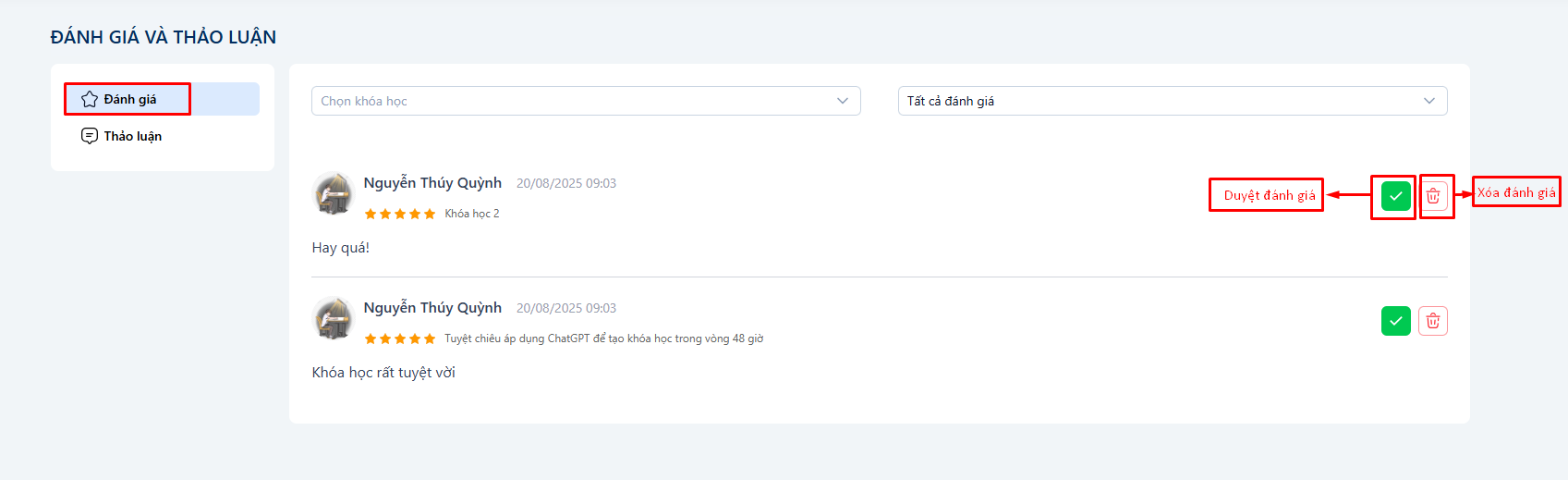The height and width of the screenshot is (480, 1568).
Task: Click chevron arrow of course selector
Action: (x=843, y=101)
